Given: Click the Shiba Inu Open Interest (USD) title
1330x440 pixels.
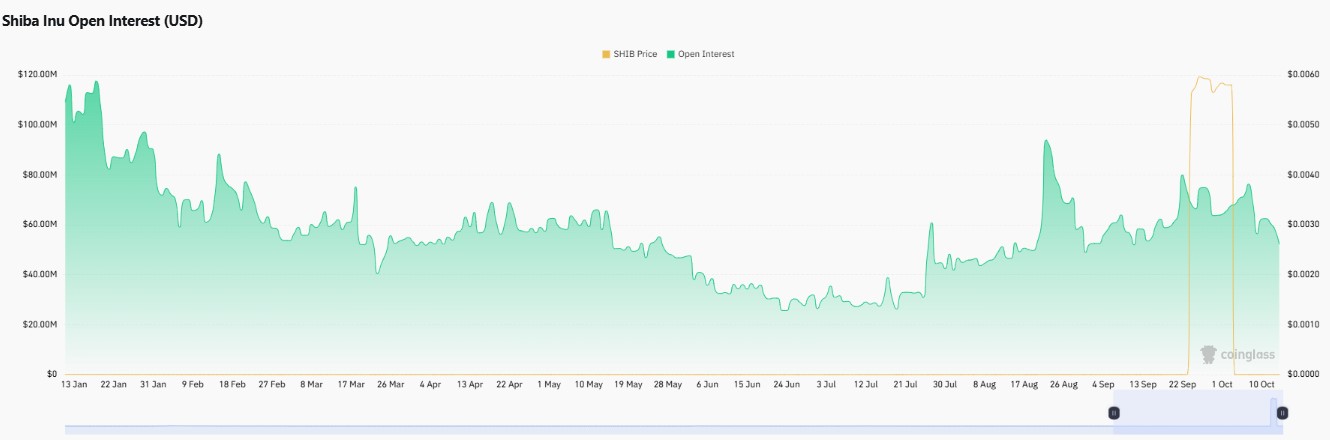Looking at the screenshot, I should click(103, 21).
